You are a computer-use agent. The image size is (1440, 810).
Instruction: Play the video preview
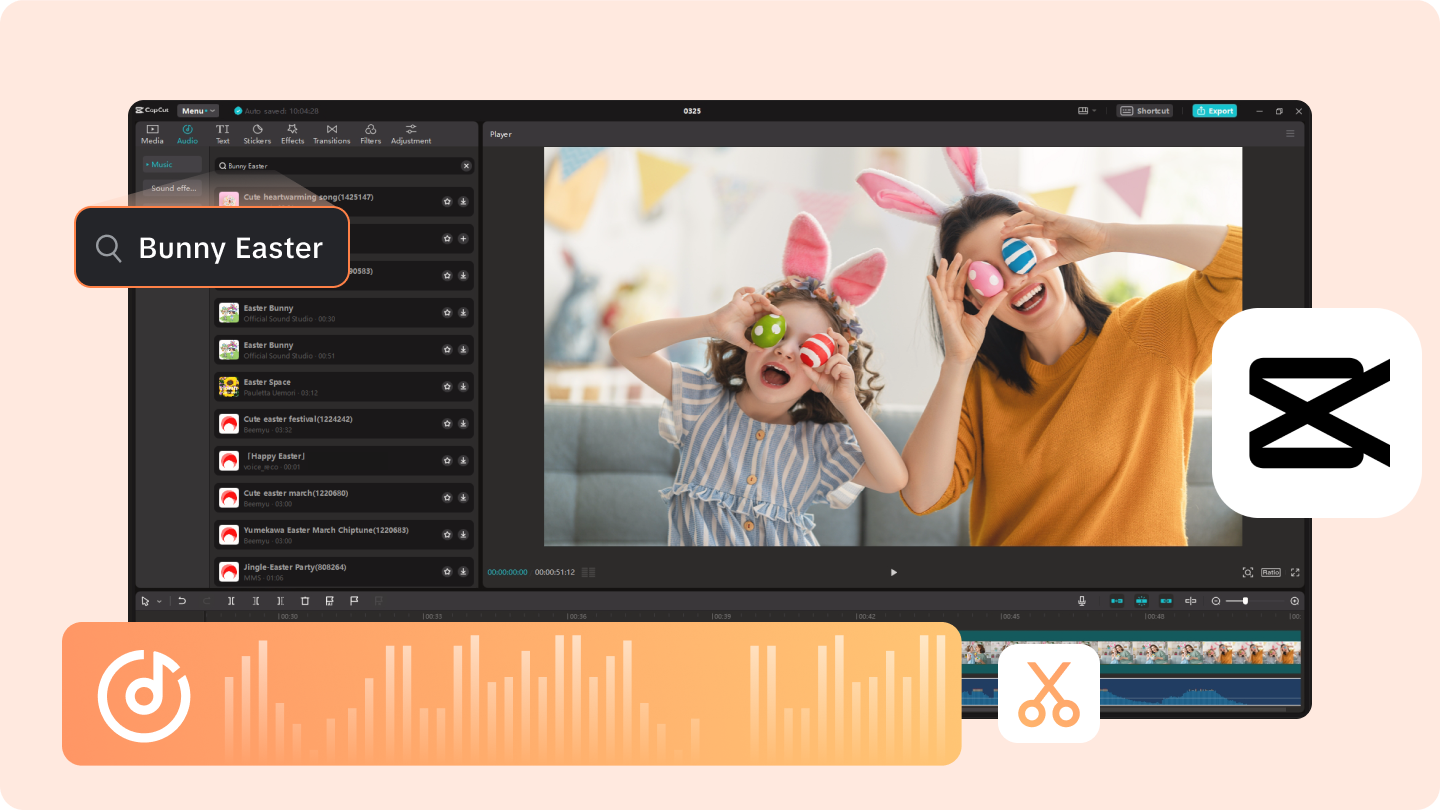click(x=893, y=572)
